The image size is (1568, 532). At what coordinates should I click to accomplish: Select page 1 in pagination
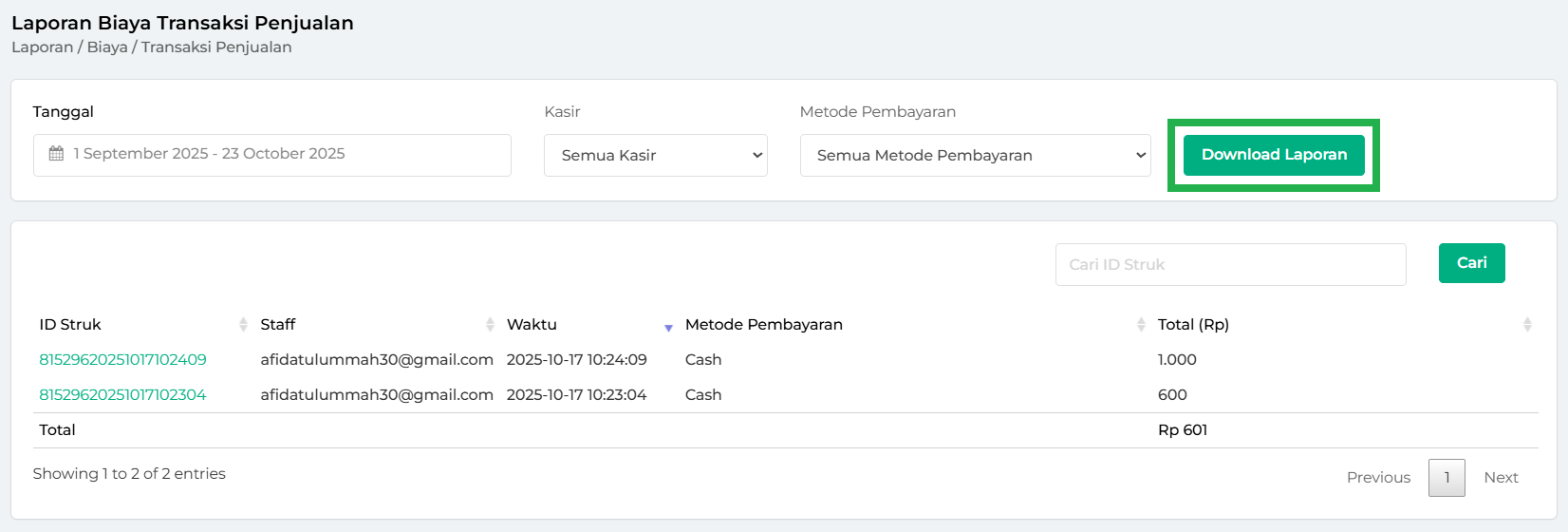[x=1447, y=478]
